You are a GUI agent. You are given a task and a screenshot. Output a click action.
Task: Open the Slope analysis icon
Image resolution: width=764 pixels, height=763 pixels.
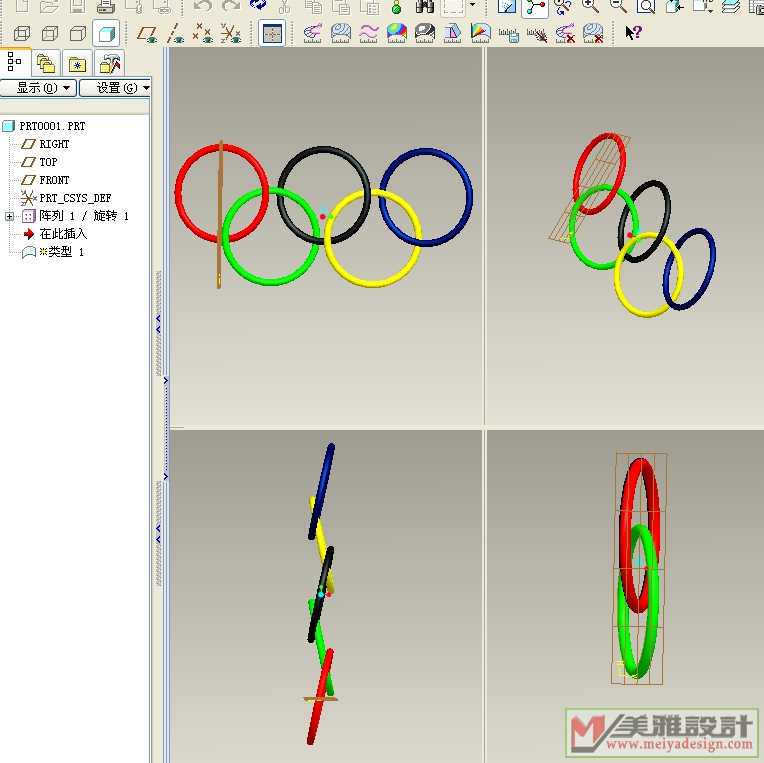click(480, 33)
